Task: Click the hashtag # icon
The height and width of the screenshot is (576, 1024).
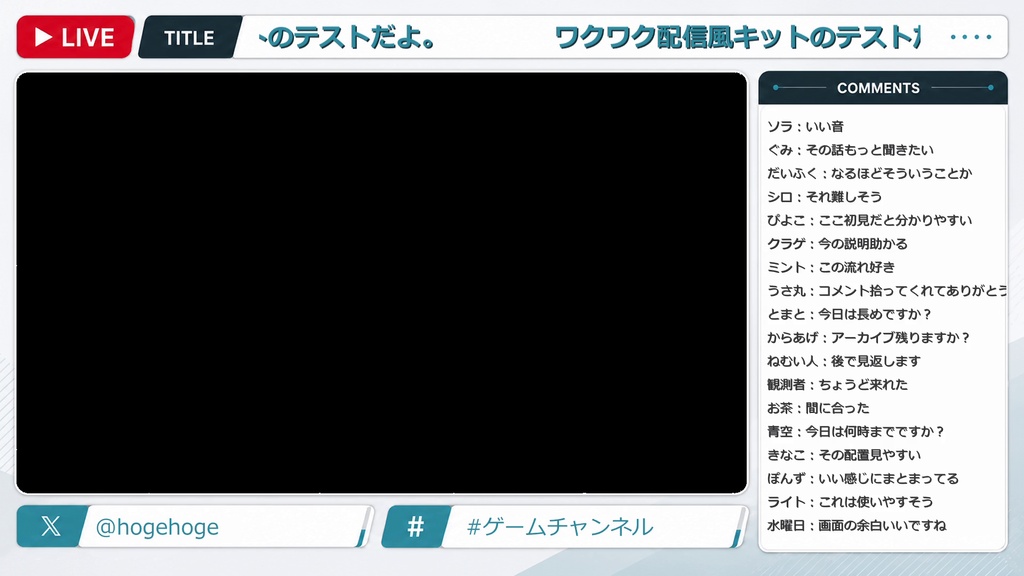Action: tap(415, 526)
